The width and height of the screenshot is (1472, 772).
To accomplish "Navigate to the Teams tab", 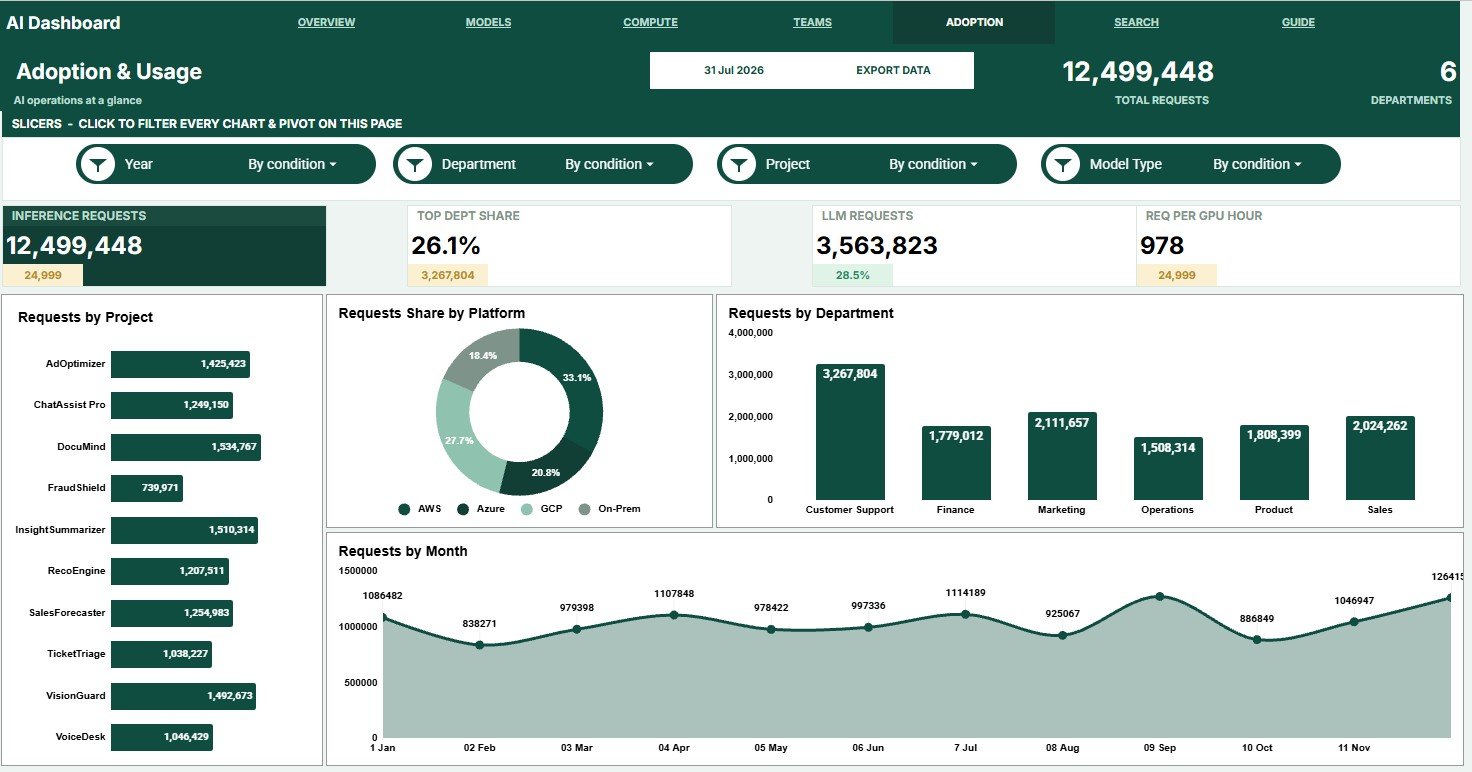I will [812, 22].
